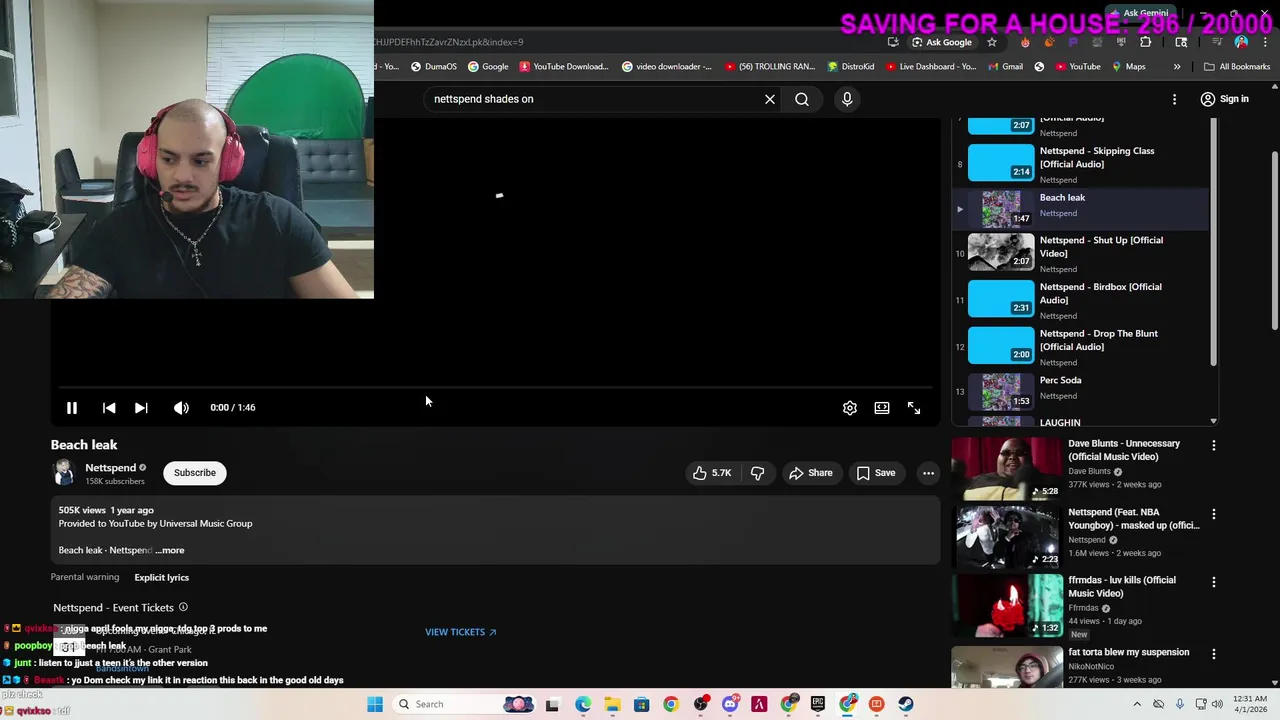Click playlist panel scrollbar
The image size is (1280, 720).
point(1214,243)
